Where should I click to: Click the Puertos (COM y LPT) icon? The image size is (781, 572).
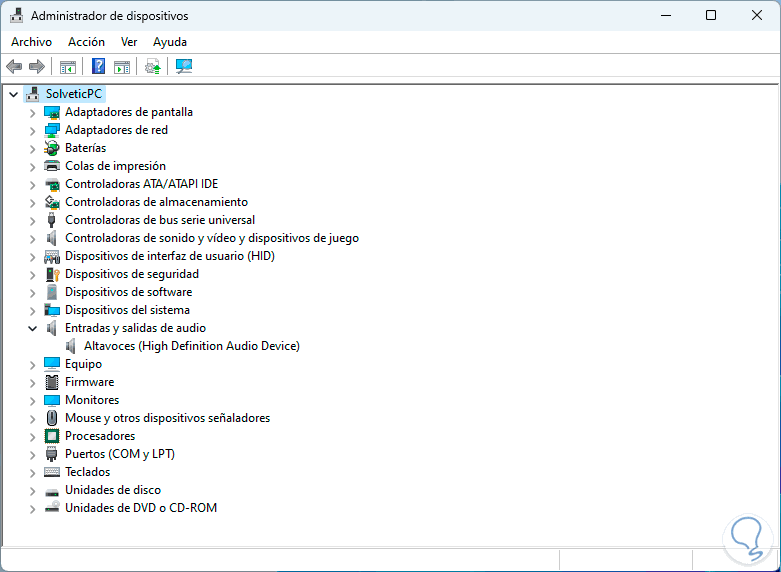point(52,454)
